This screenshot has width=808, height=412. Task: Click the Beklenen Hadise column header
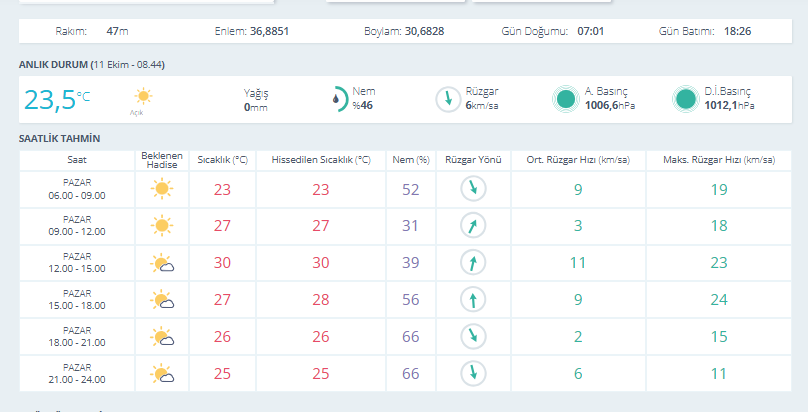(x=162, y=160)
